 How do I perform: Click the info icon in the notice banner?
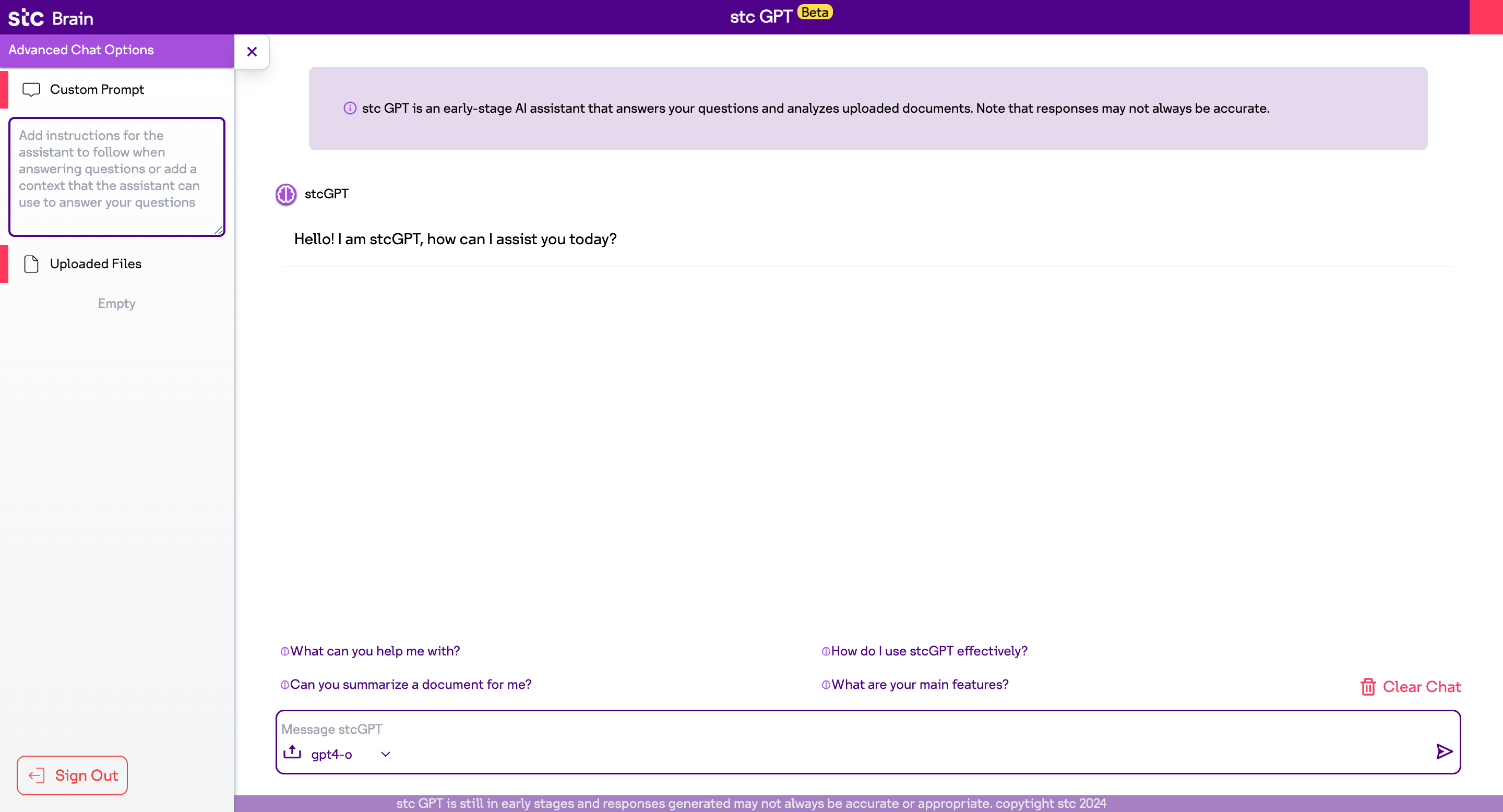click(350, 108)
